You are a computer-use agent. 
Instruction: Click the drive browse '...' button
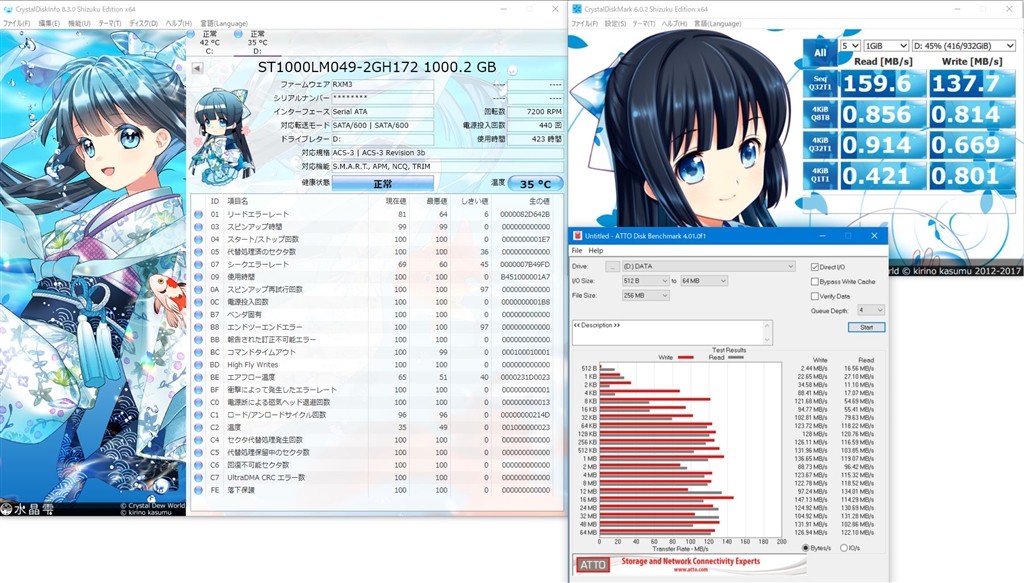coord(612,266)
